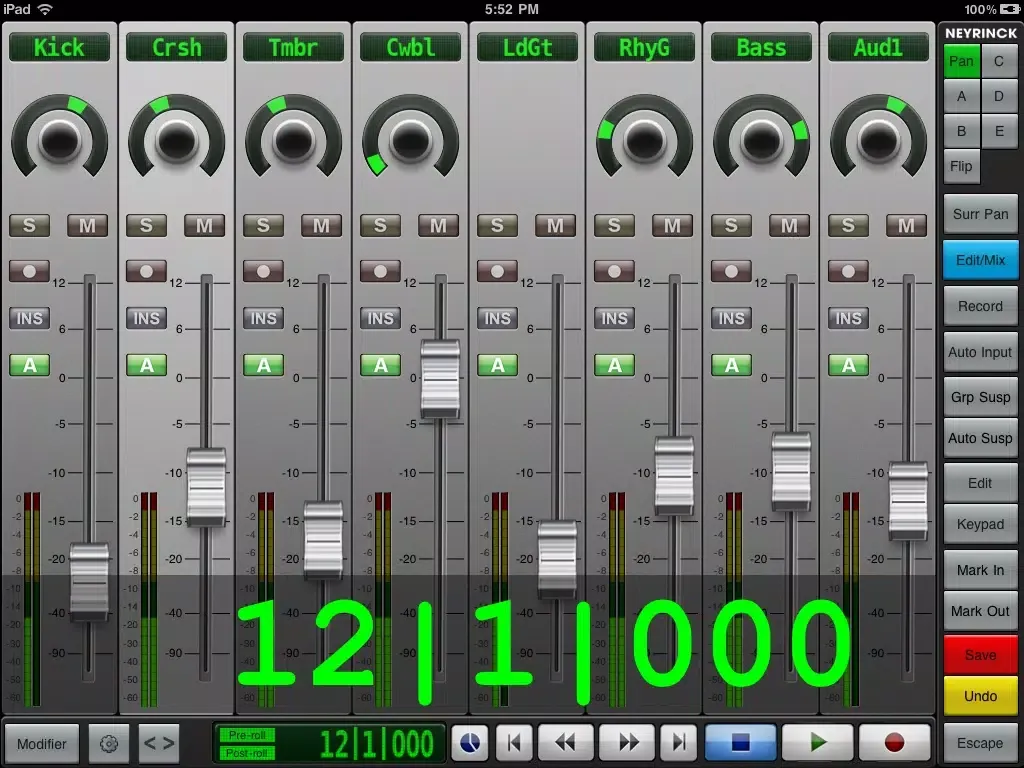Click the Kick volume fader cap
The height and width of the screenshot is (768, 1024).
click(x=89, y=582)
